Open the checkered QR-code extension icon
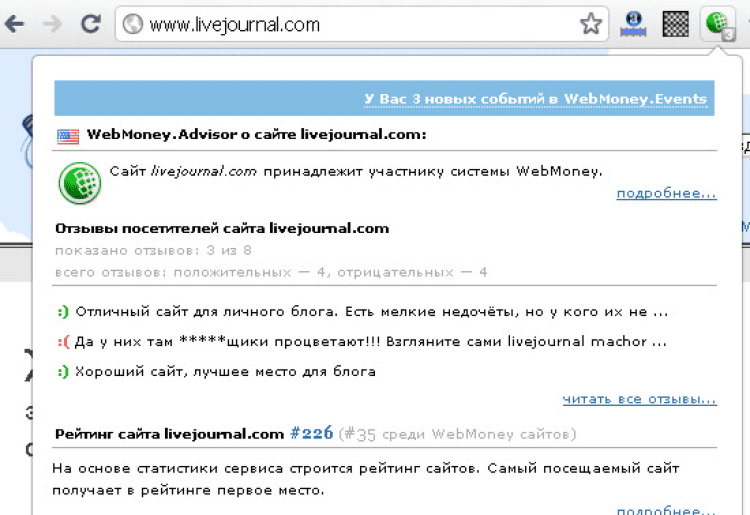Image resolution: width=750 pixels, height=515 pixels. pos(675,24)
